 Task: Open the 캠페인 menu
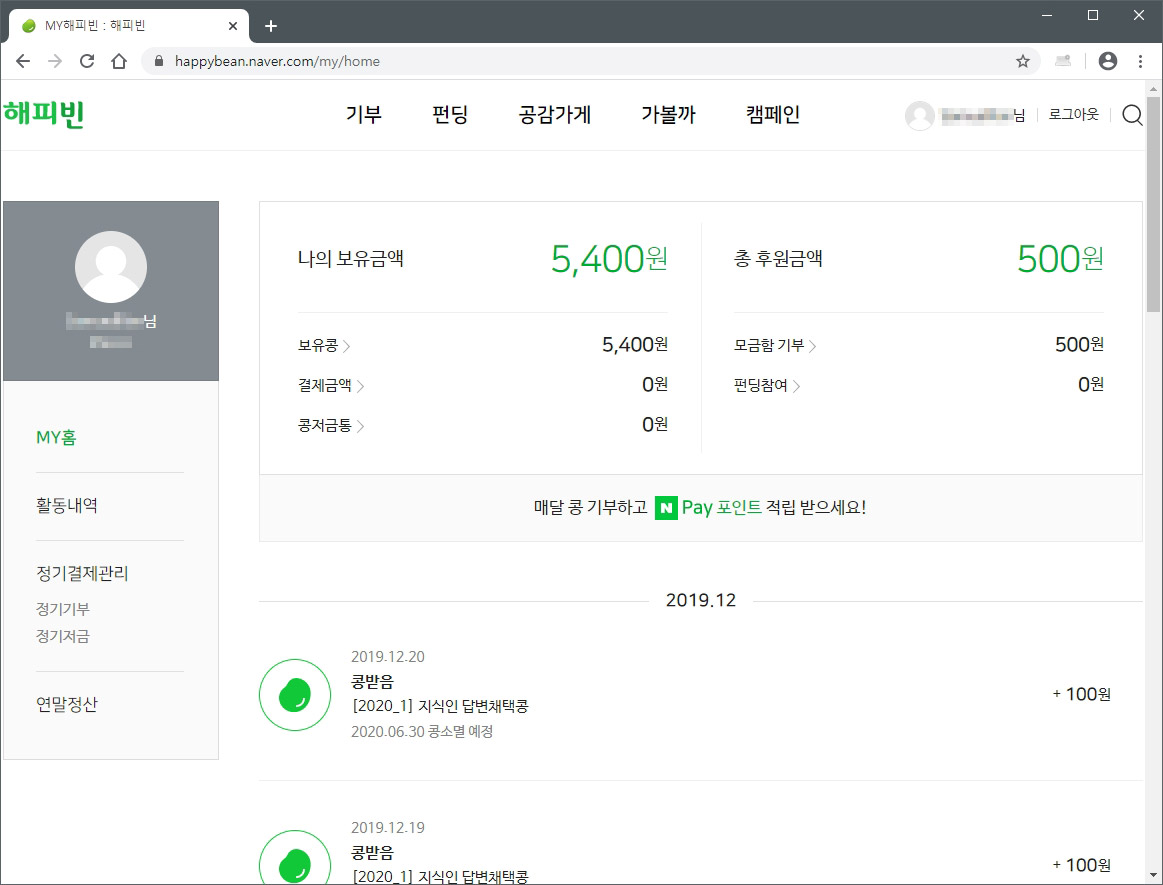point(773,114)
